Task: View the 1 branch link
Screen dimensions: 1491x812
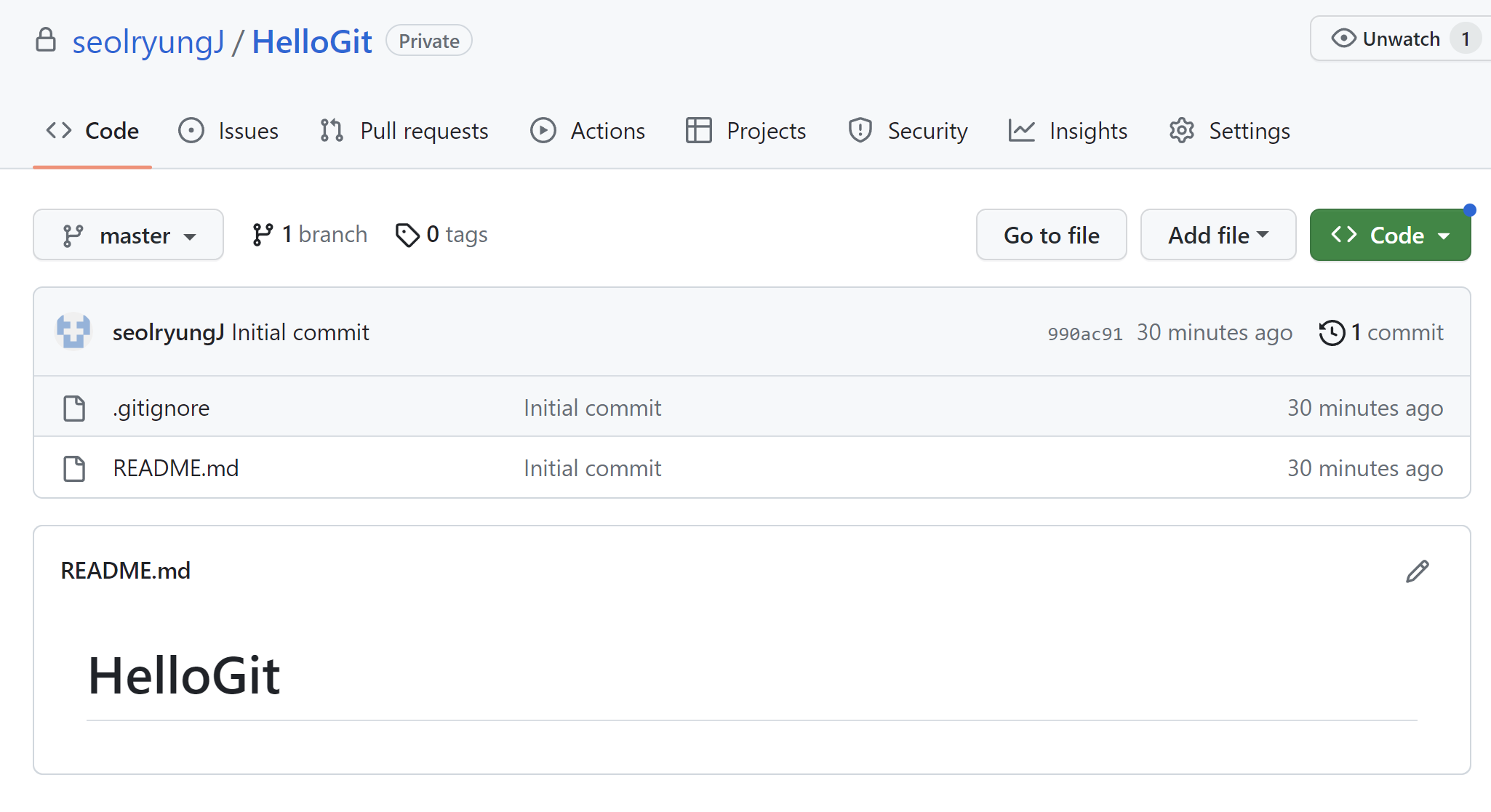Action: (310, 235)
